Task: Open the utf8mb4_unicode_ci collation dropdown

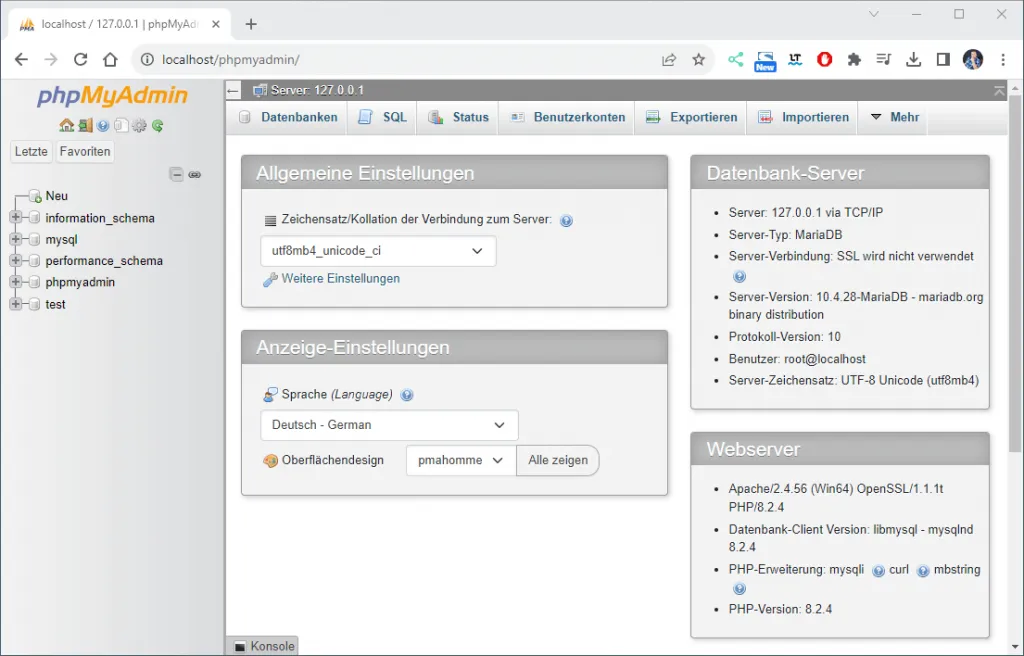Action: tap(378, 251)
